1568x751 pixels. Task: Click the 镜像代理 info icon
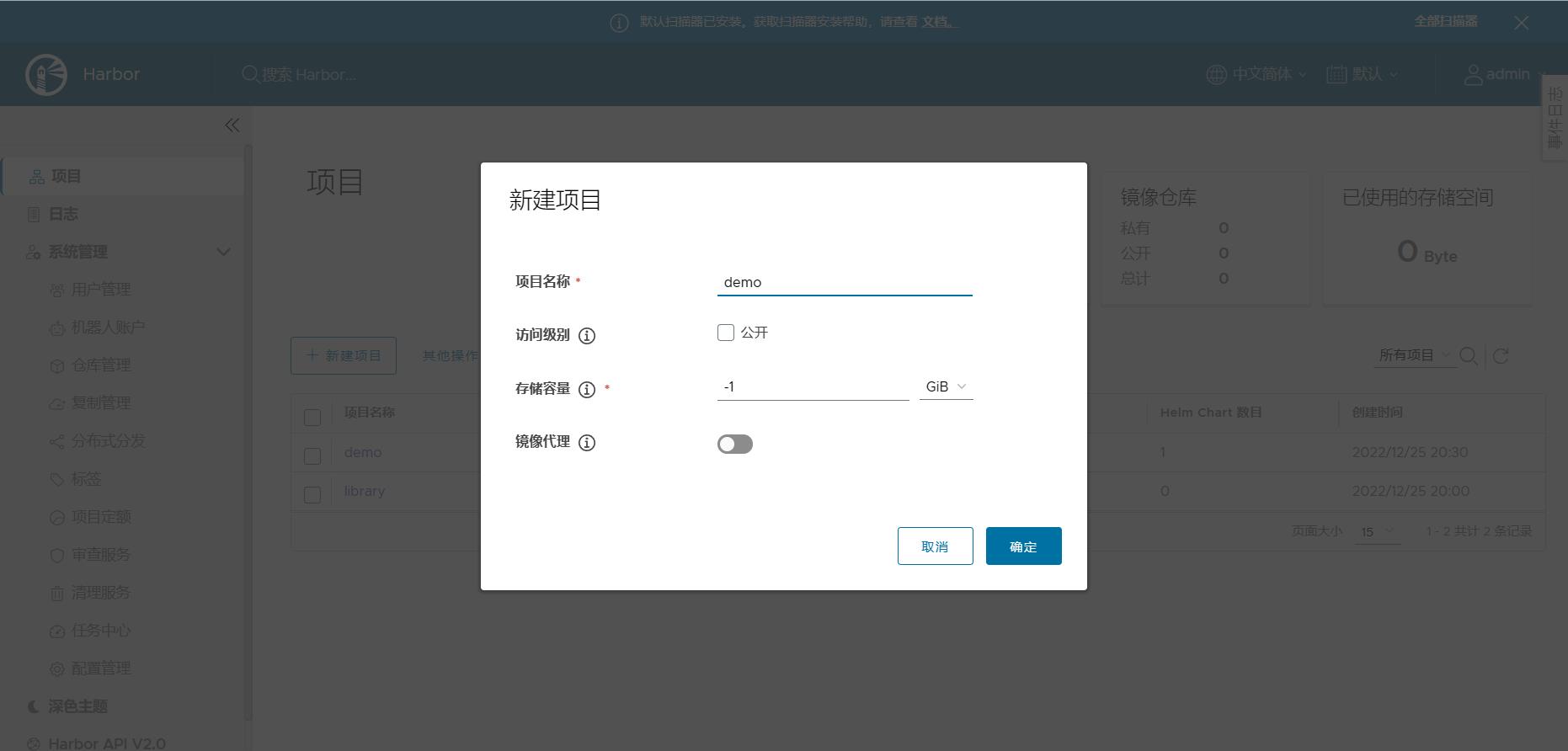[587, 443]
